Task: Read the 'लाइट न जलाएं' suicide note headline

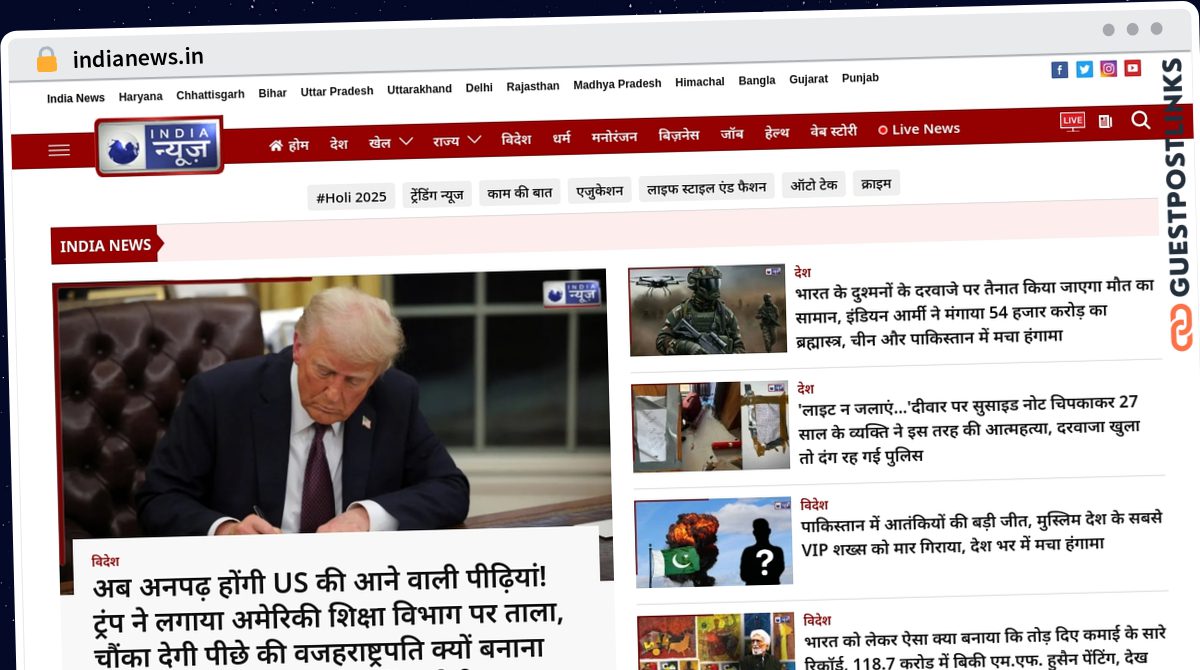Action: tap(968, 429)
